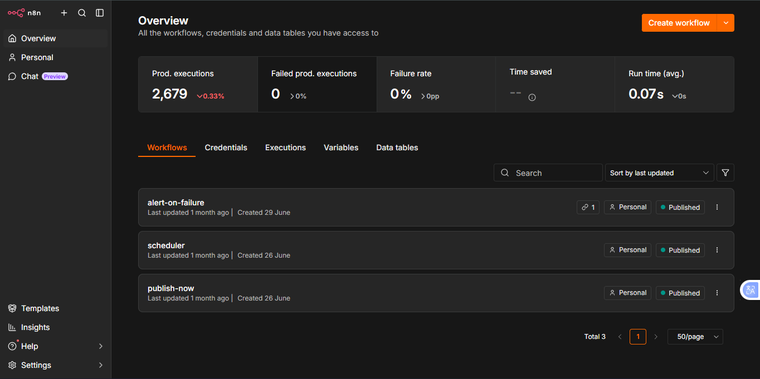The width and height of the screenshot is (760, 379).
Task: Select the Prod. executions stat card
Action: (x=198, y=84)
